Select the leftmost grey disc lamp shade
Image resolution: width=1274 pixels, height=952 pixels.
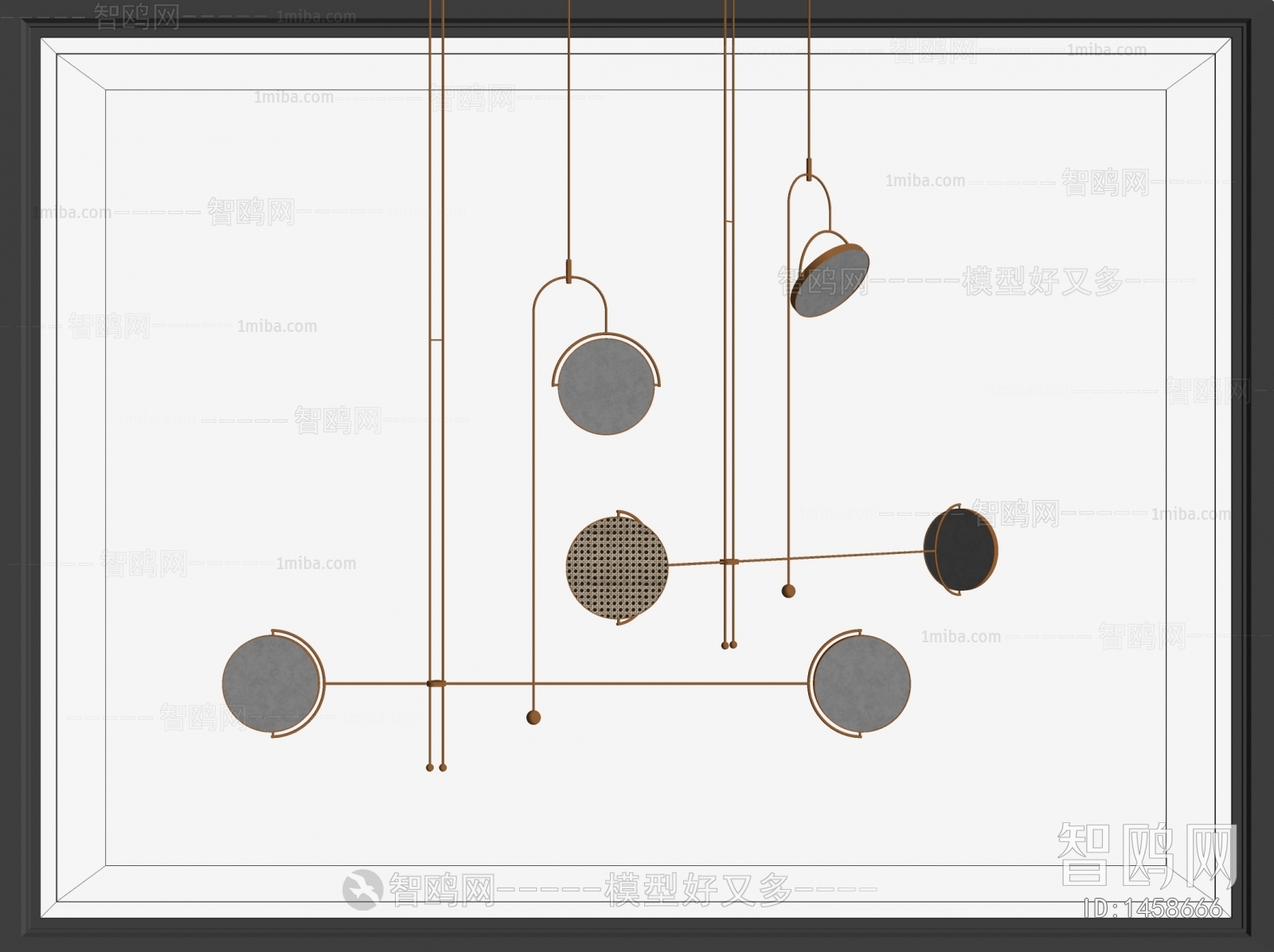coord(272,684)
